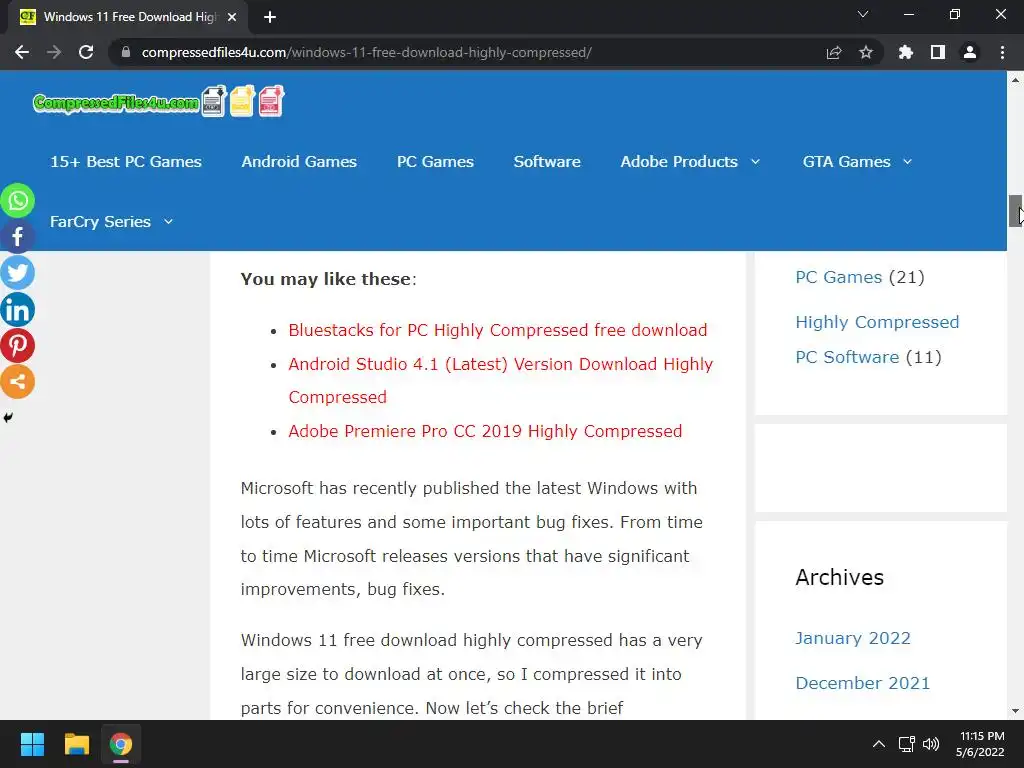
Task: Open the Chrome profile icon
Action: pos(970,52)
